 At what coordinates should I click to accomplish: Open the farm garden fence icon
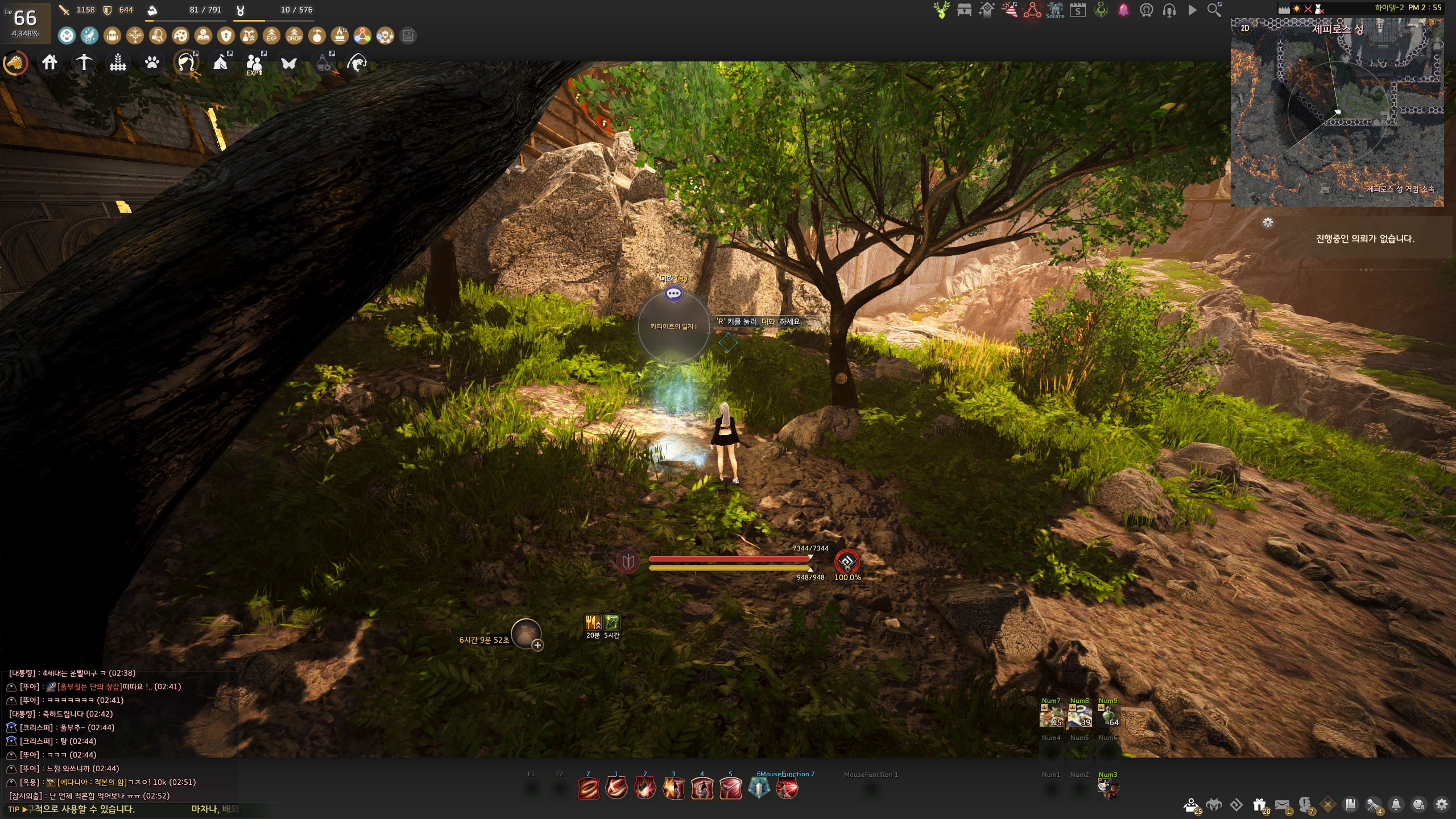point(118,62)
